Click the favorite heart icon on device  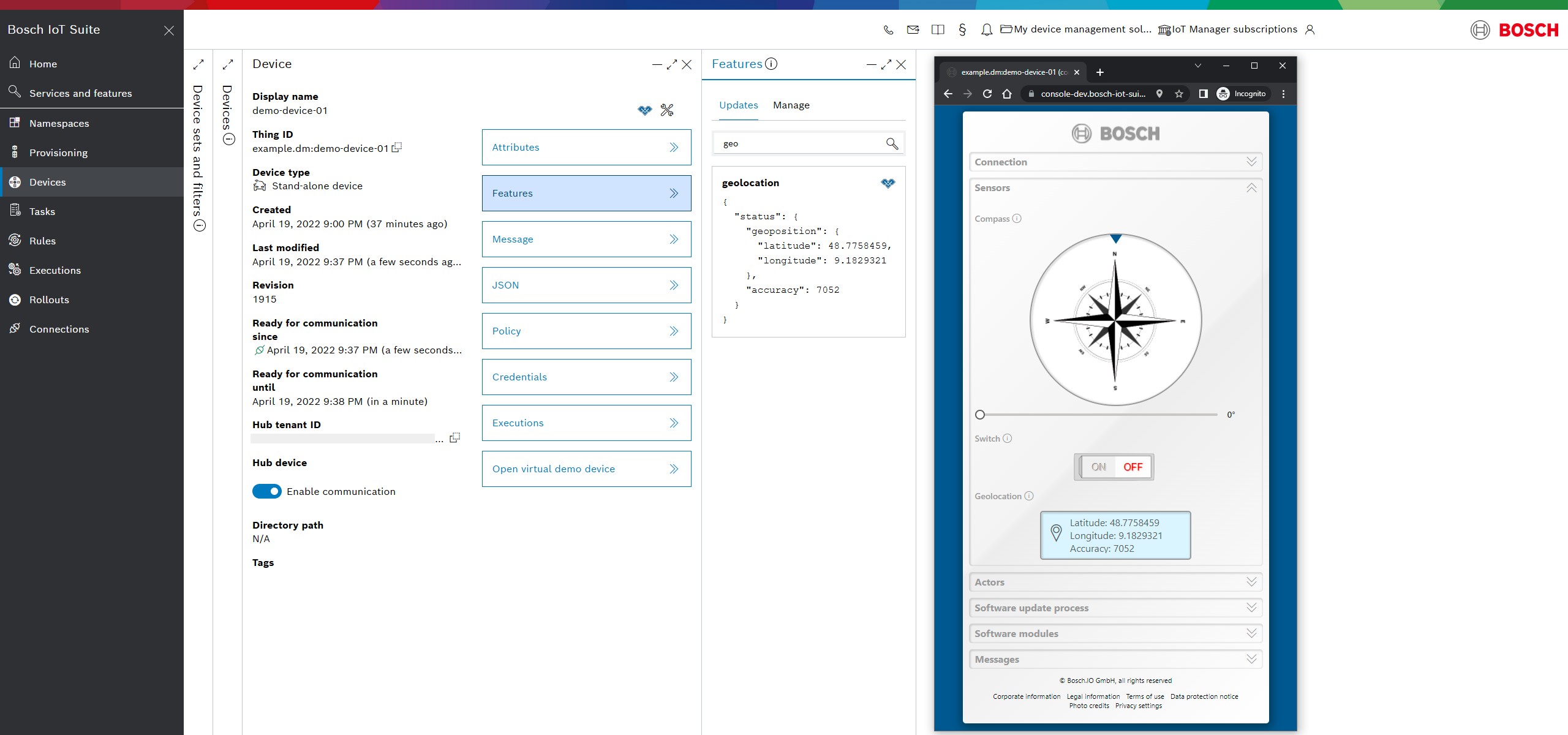pyautogui.click(x=645, y=110)
